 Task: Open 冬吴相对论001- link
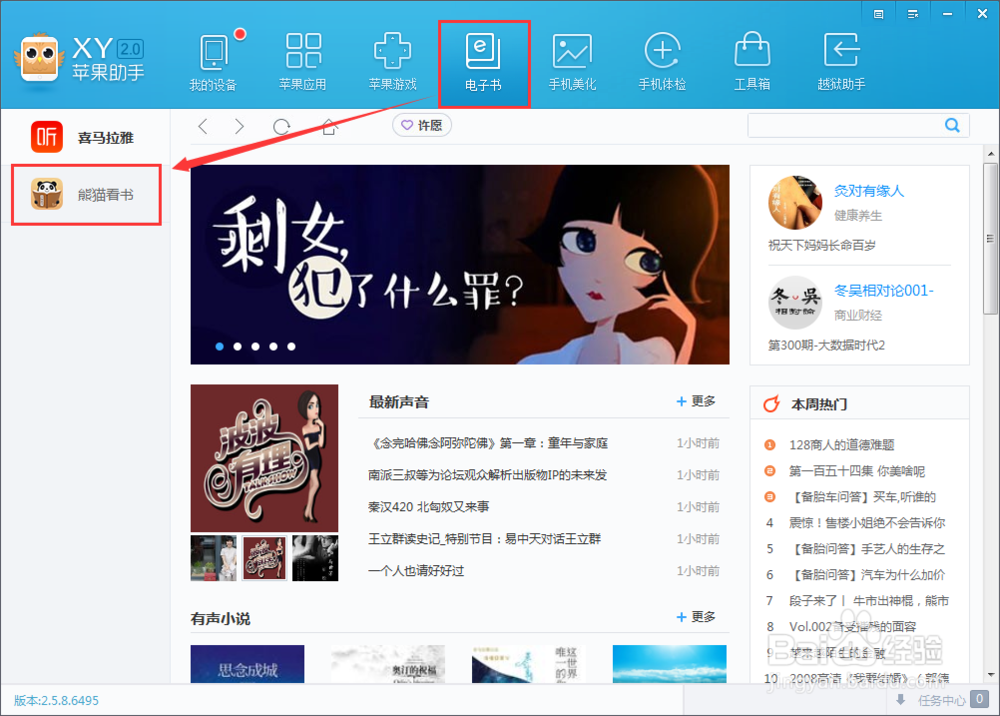pos(884,291)
